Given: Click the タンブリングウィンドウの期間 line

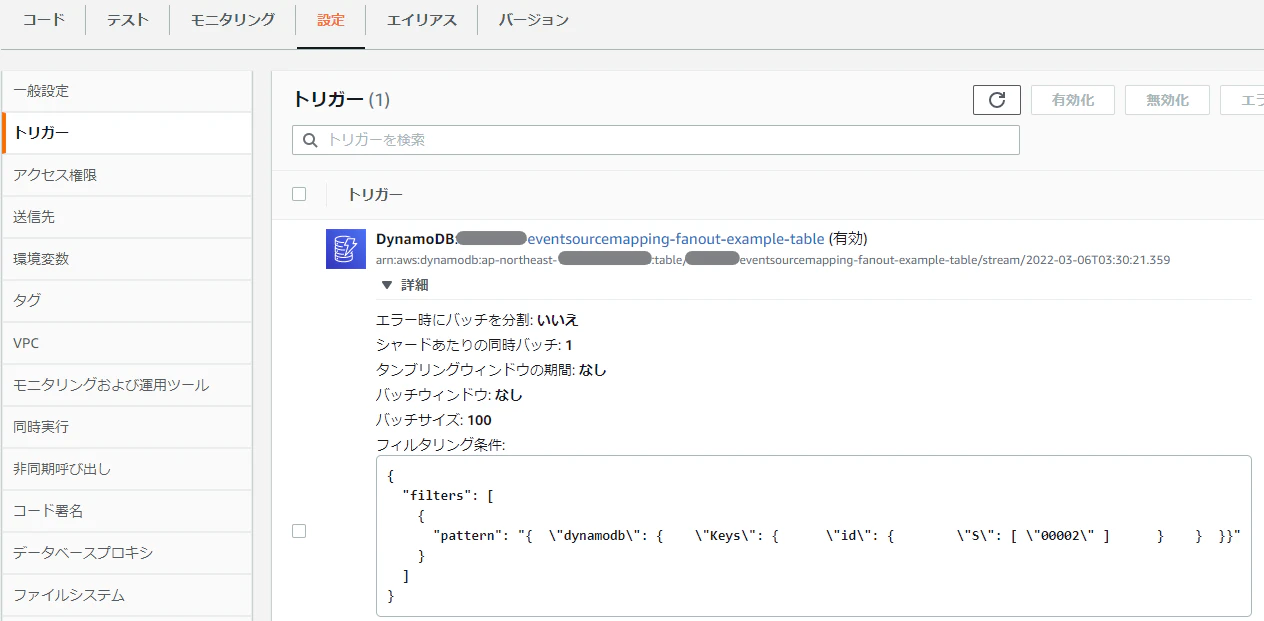Looking at the screenshot, I should point(491,370).
